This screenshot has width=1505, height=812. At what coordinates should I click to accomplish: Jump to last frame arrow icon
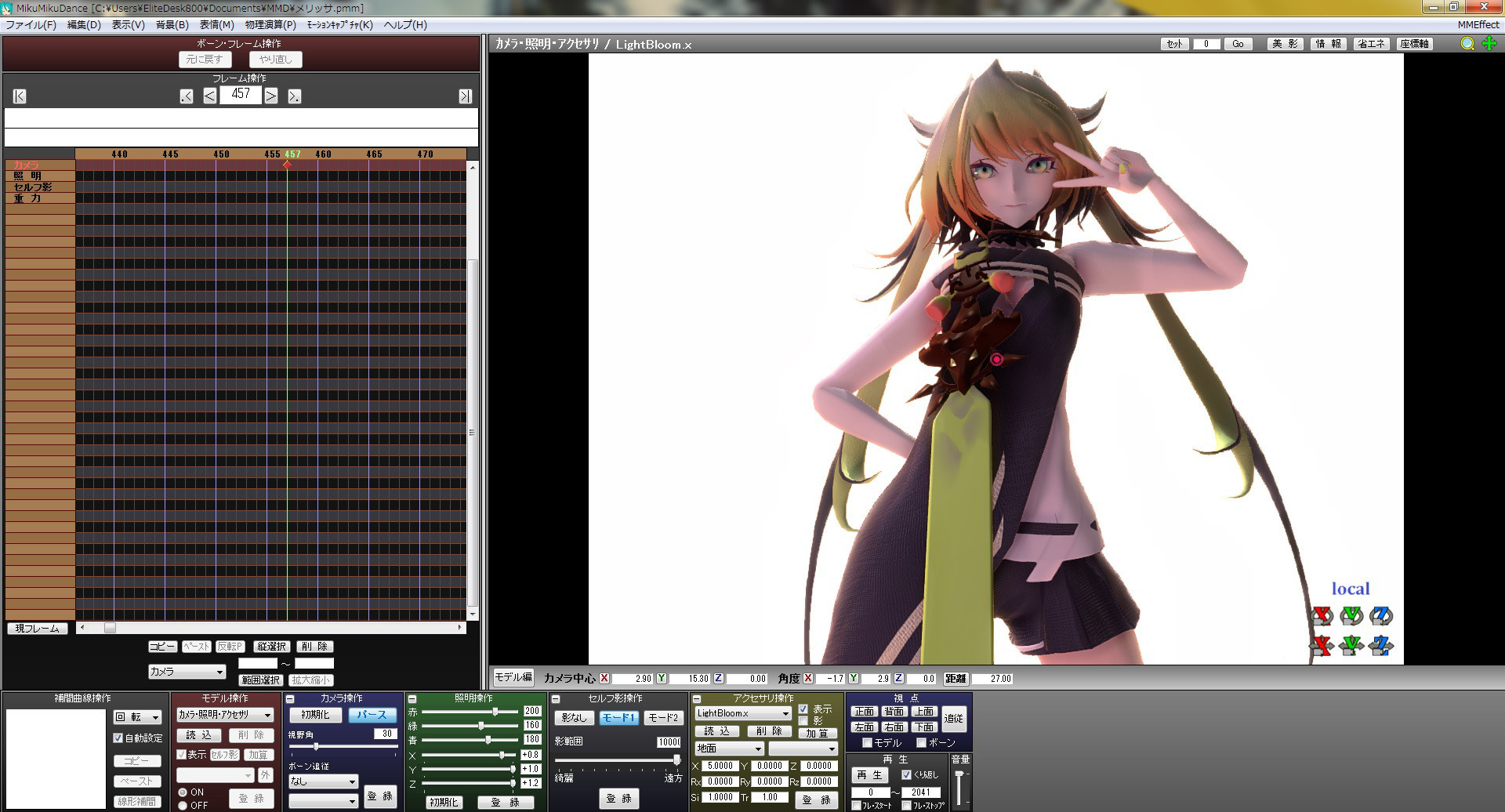click(465, 96)
